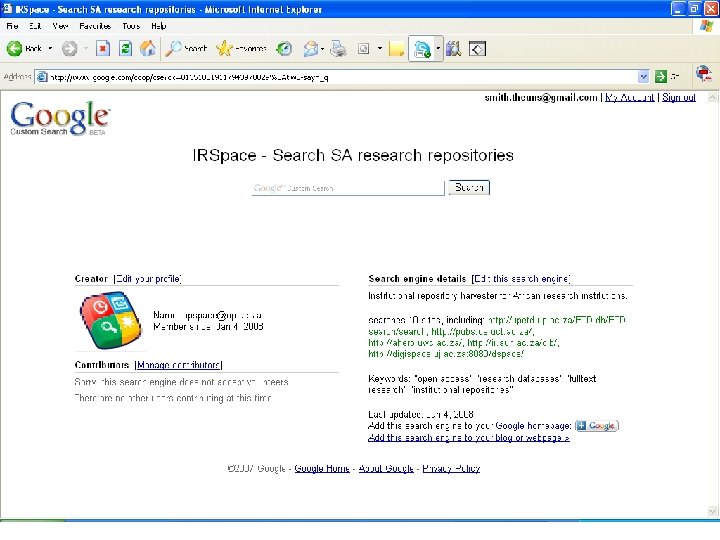The image size is (720, 540).
Task: Click the Back arrow icon
Action: tap(14, 48)
